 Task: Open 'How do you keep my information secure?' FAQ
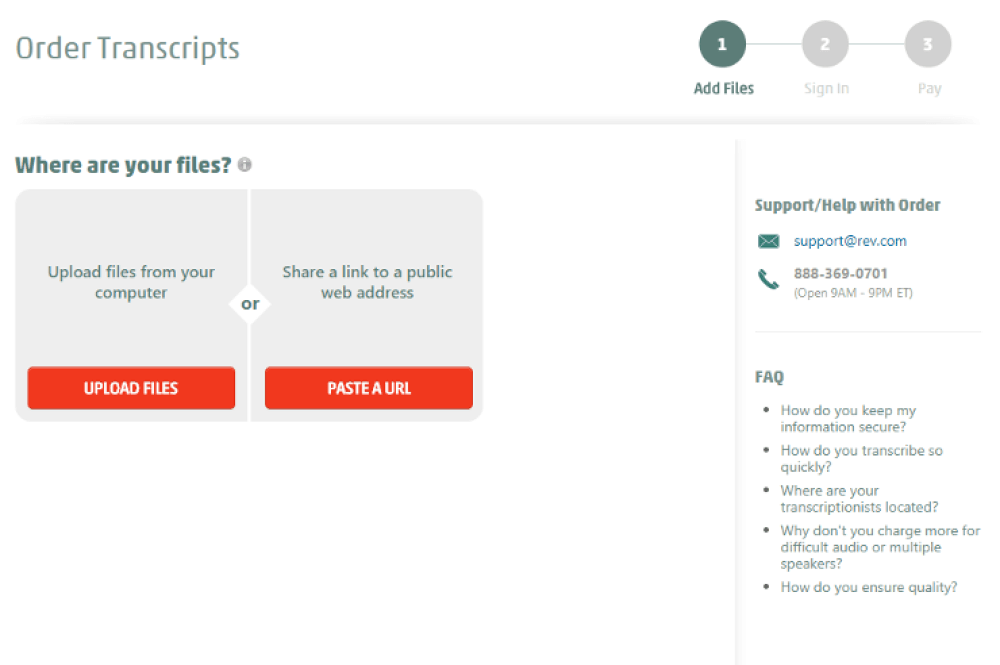click(x=848, y=419)
